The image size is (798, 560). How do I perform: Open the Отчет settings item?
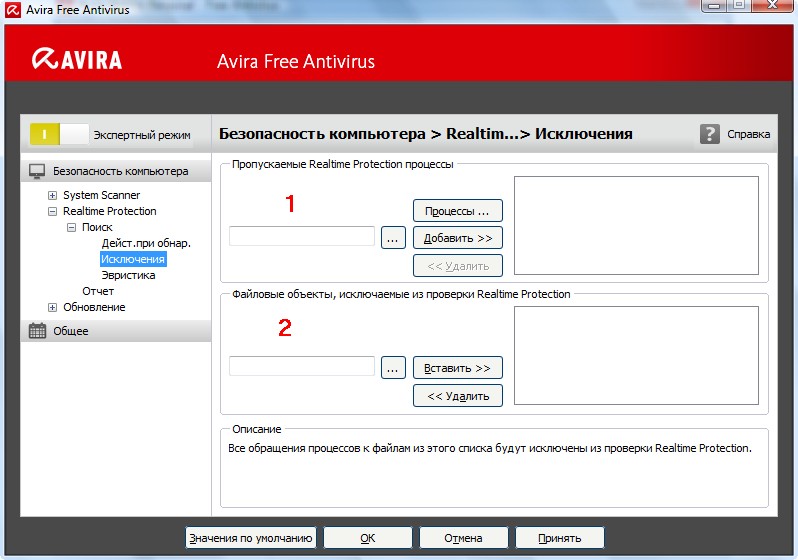coord(98,291)
